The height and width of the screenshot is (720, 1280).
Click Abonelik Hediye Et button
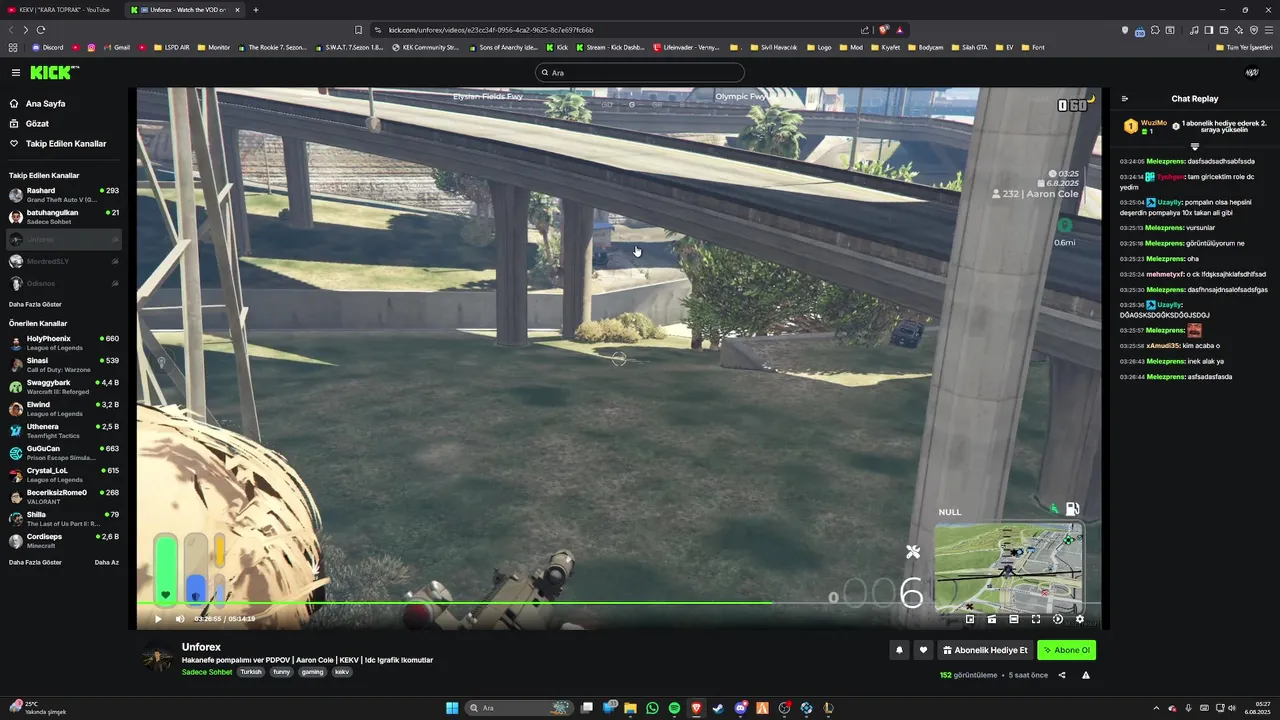point(985,650)
